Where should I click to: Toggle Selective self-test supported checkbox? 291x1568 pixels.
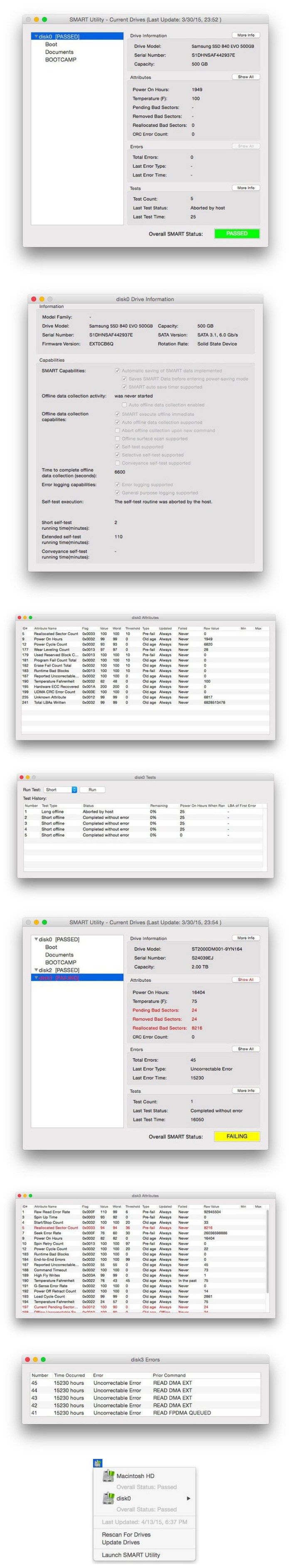(x=118, y=455)
